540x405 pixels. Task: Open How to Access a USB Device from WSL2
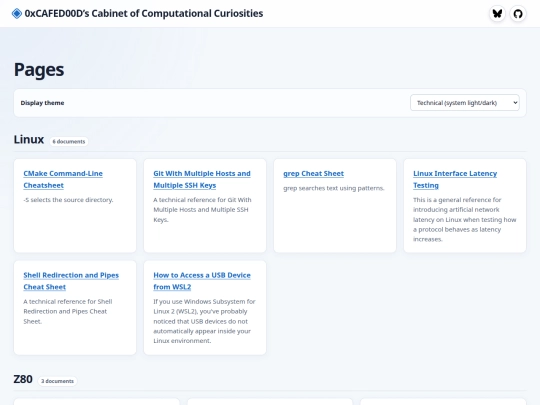tap(202, 281)
